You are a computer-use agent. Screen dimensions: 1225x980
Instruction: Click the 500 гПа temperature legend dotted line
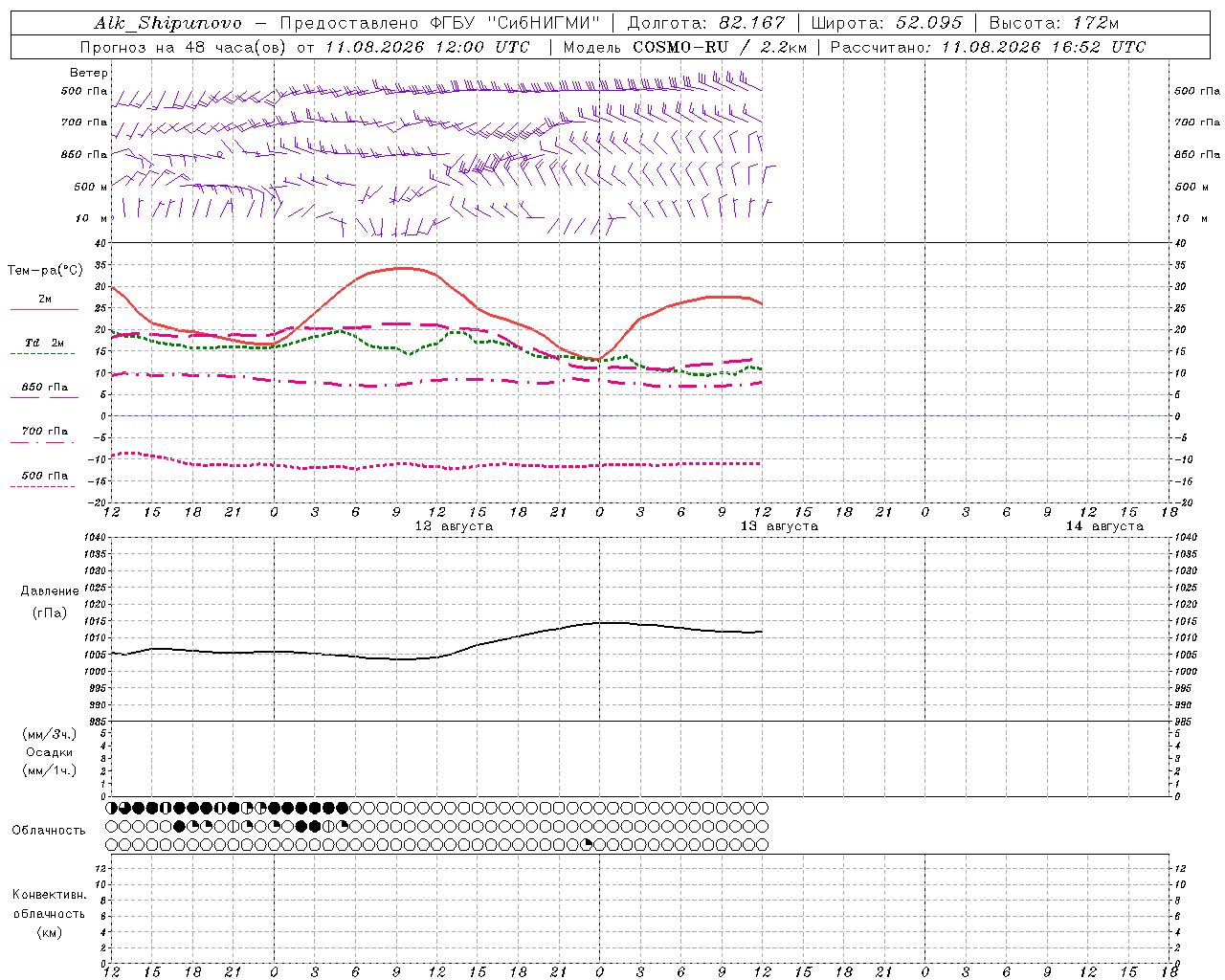(x=42, y=487)
